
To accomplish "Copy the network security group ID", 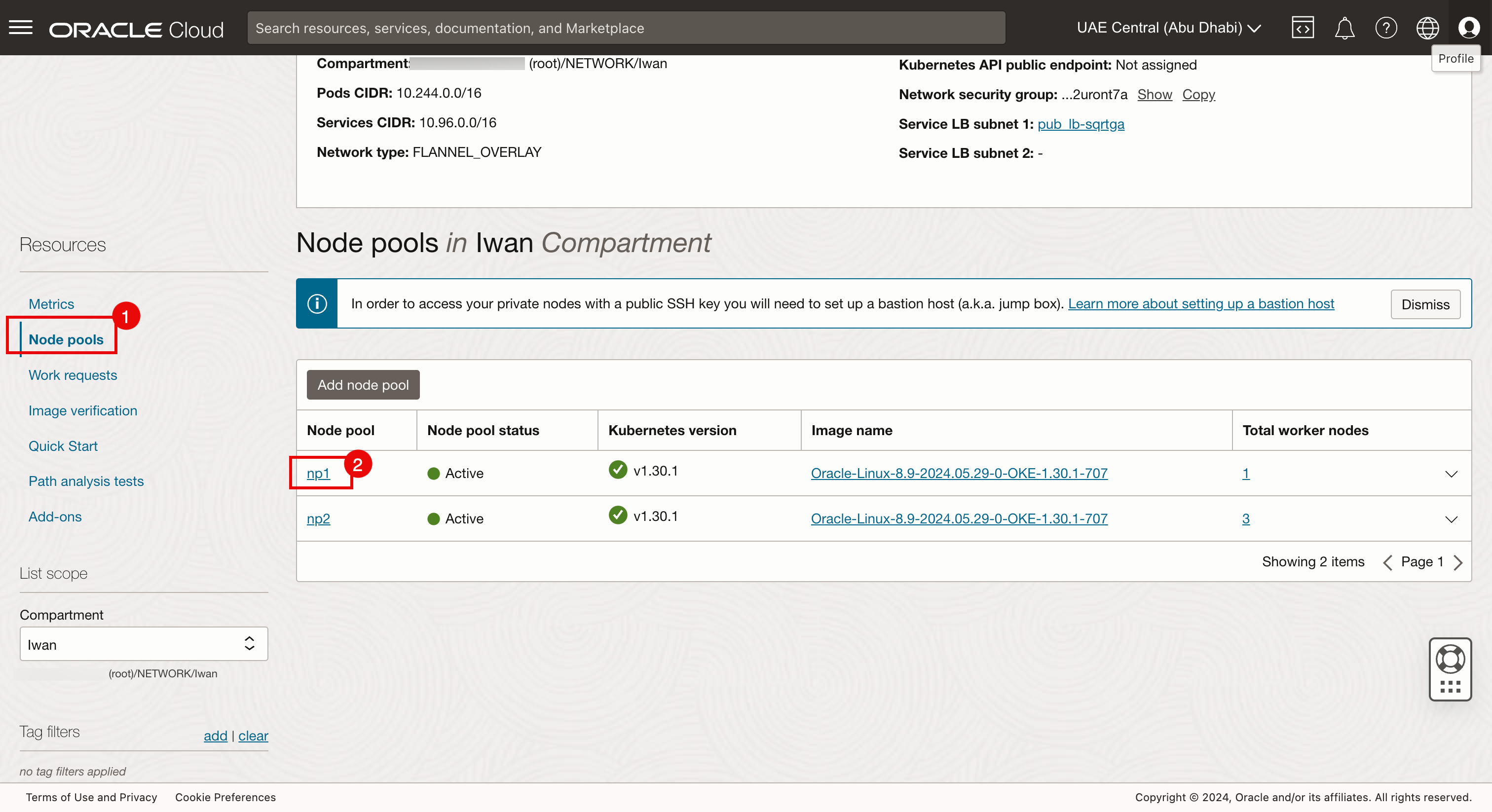I will (1198, 94).
